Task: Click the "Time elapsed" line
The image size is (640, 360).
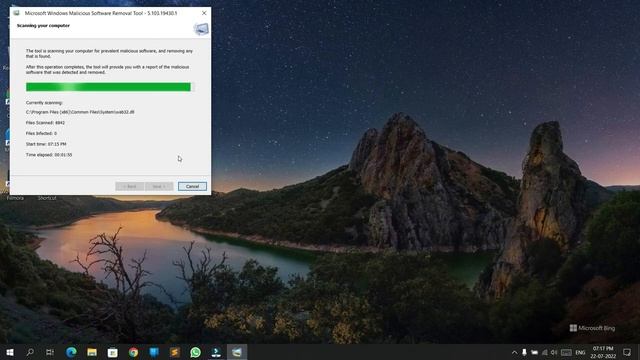Action: pyautogui.click(x=49, y=155)
